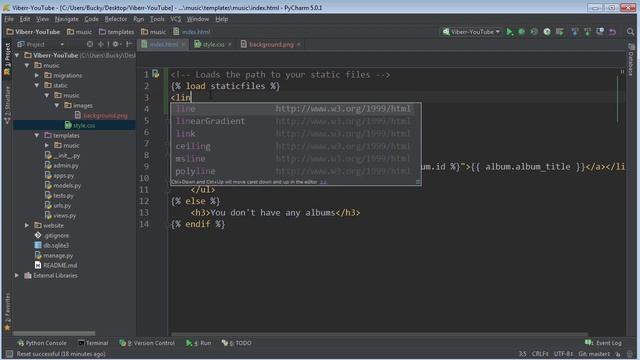Close the style.css tab
Viewport: 640px width, 360px height.
[230, 44]
